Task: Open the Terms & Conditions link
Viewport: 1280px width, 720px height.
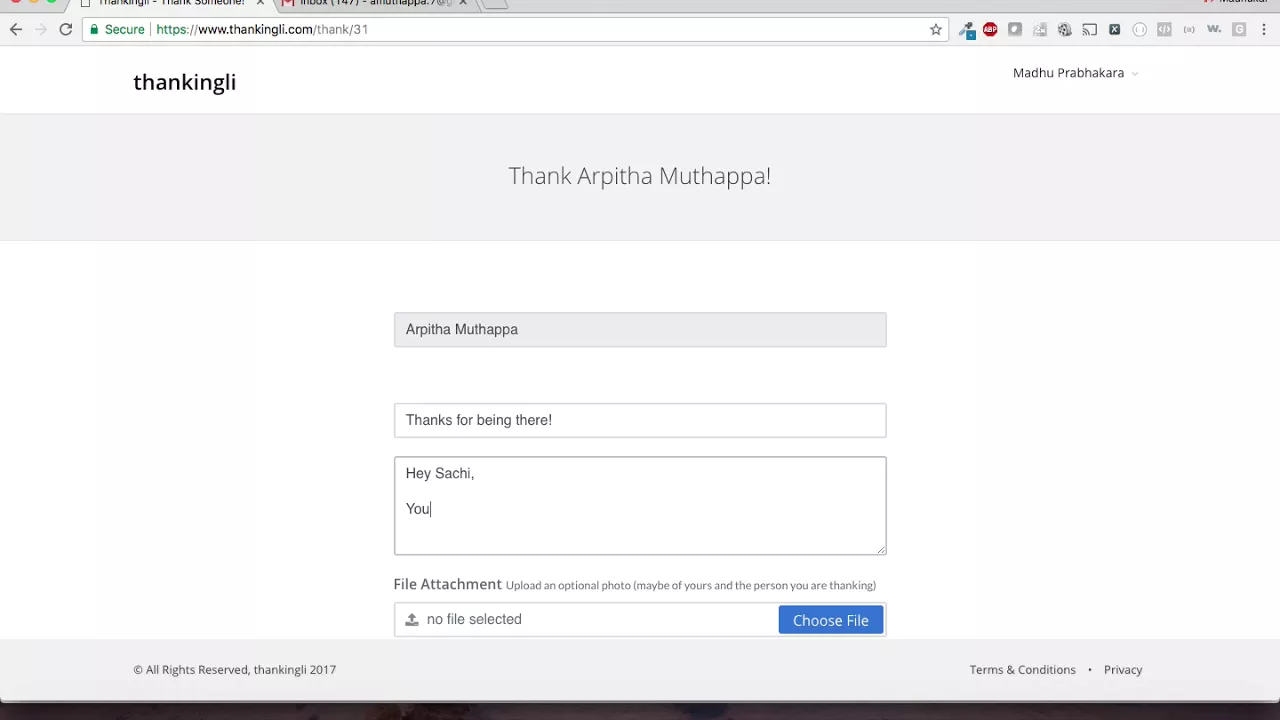Action: pos(1022,670)
